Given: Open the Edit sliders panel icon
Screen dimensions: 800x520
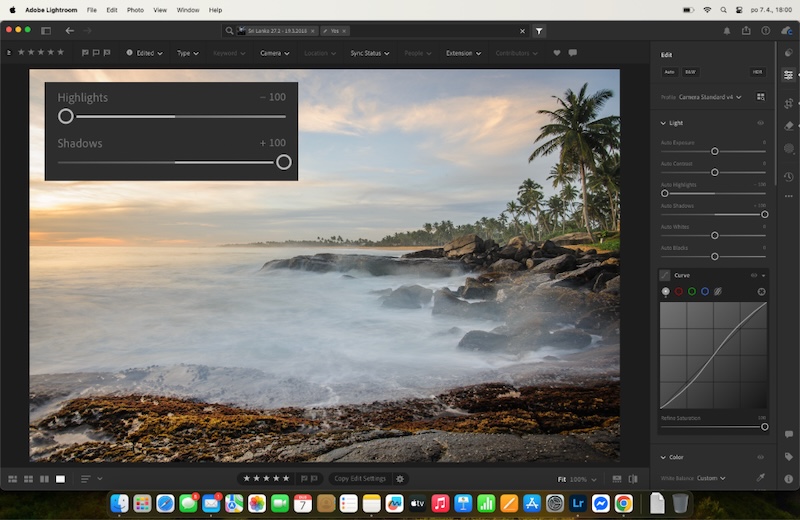Looking at the screenshot, I should tap(788, 75).
